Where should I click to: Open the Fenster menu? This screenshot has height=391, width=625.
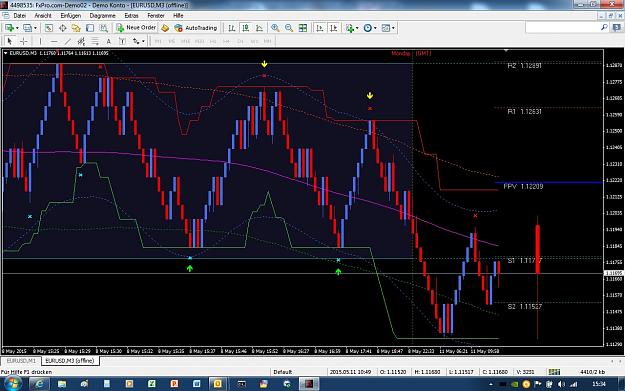(x=156, y=16)
